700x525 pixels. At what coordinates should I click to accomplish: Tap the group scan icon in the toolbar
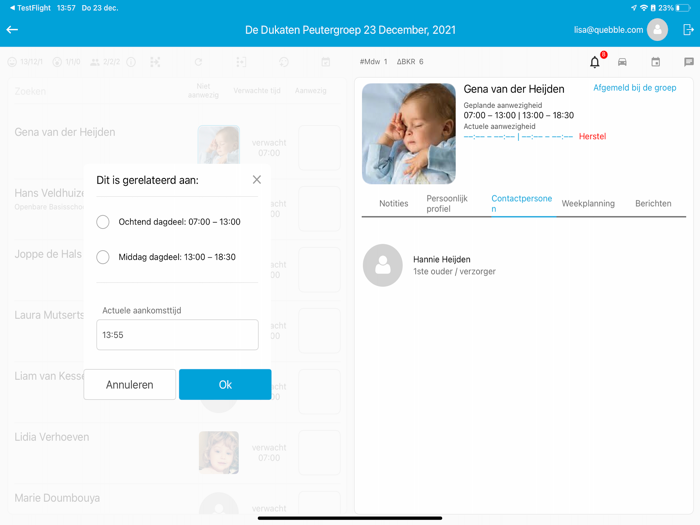click(155, 62)
